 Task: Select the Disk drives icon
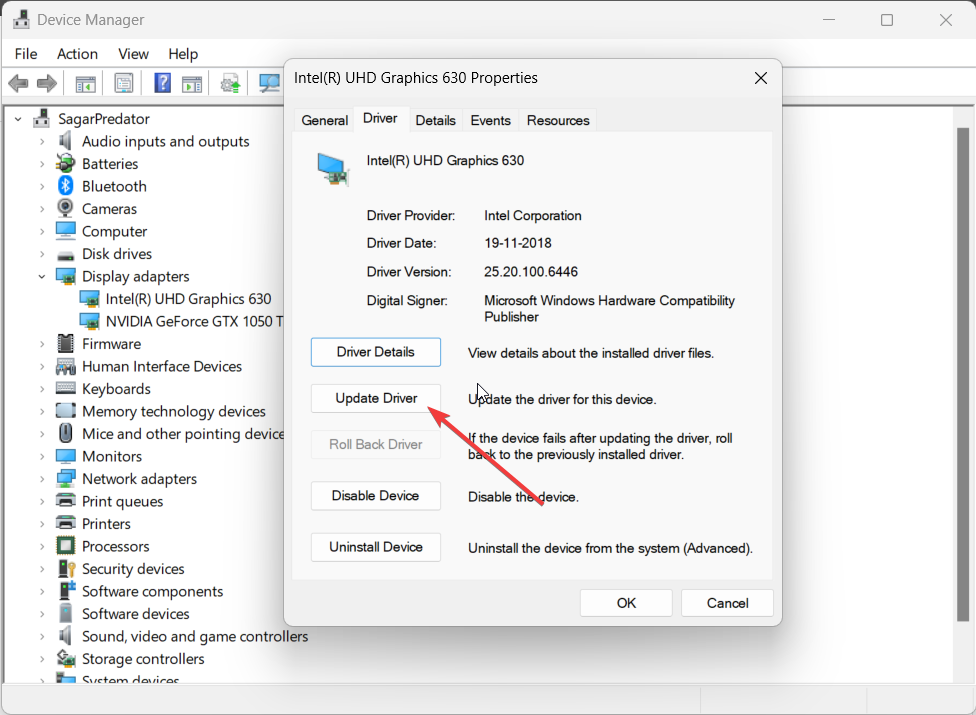[65, 255]
